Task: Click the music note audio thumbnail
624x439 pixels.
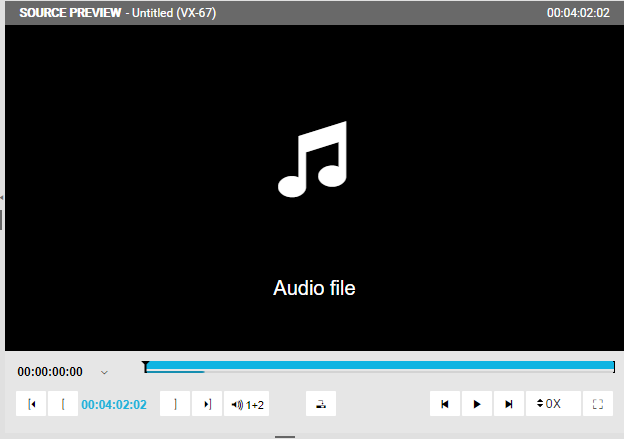Action: [x=313, y=159]
